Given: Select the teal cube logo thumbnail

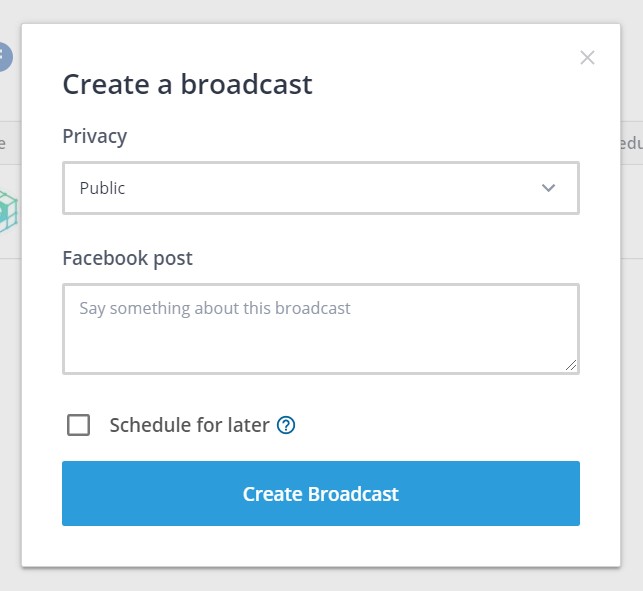Looking at the screenshot, I should (9, 211).
